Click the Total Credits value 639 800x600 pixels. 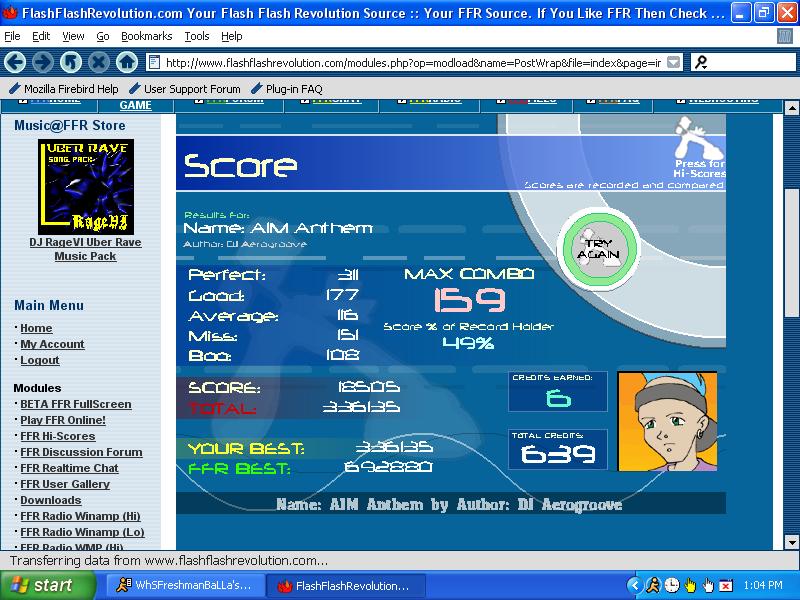(558, 454)
